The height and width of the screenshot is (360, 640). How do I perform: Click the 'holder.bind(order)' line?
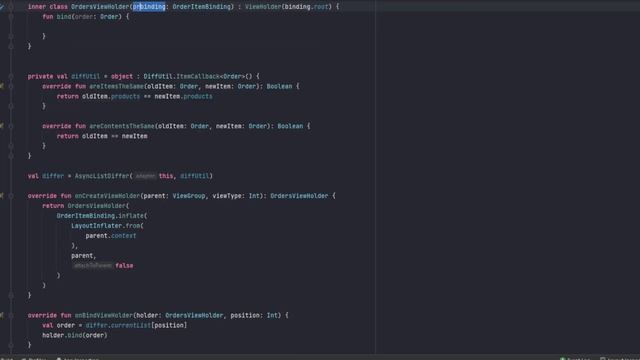coord(75,335)
